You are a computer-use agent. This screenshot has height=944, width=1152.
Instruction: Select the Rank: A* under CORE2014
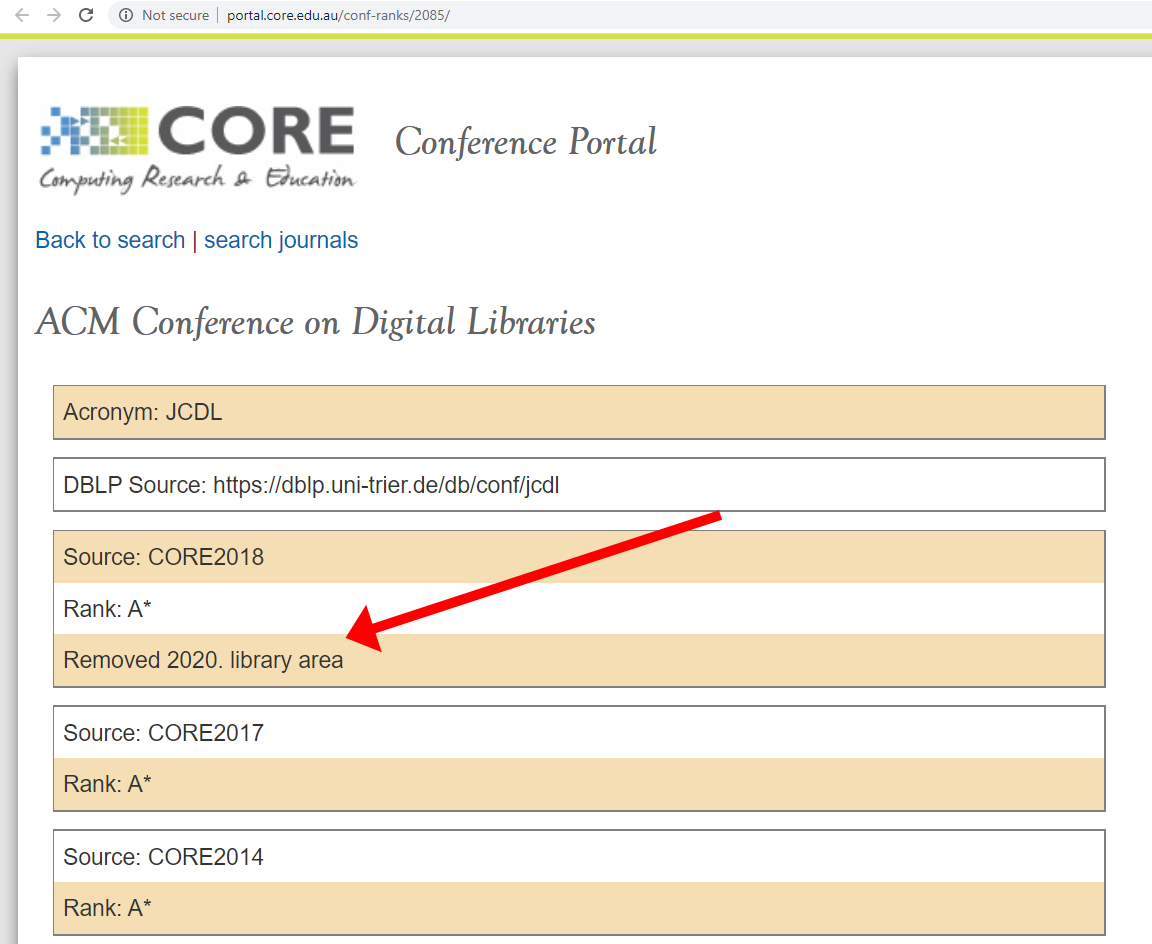pyautogui.click(x=579, y=908)
